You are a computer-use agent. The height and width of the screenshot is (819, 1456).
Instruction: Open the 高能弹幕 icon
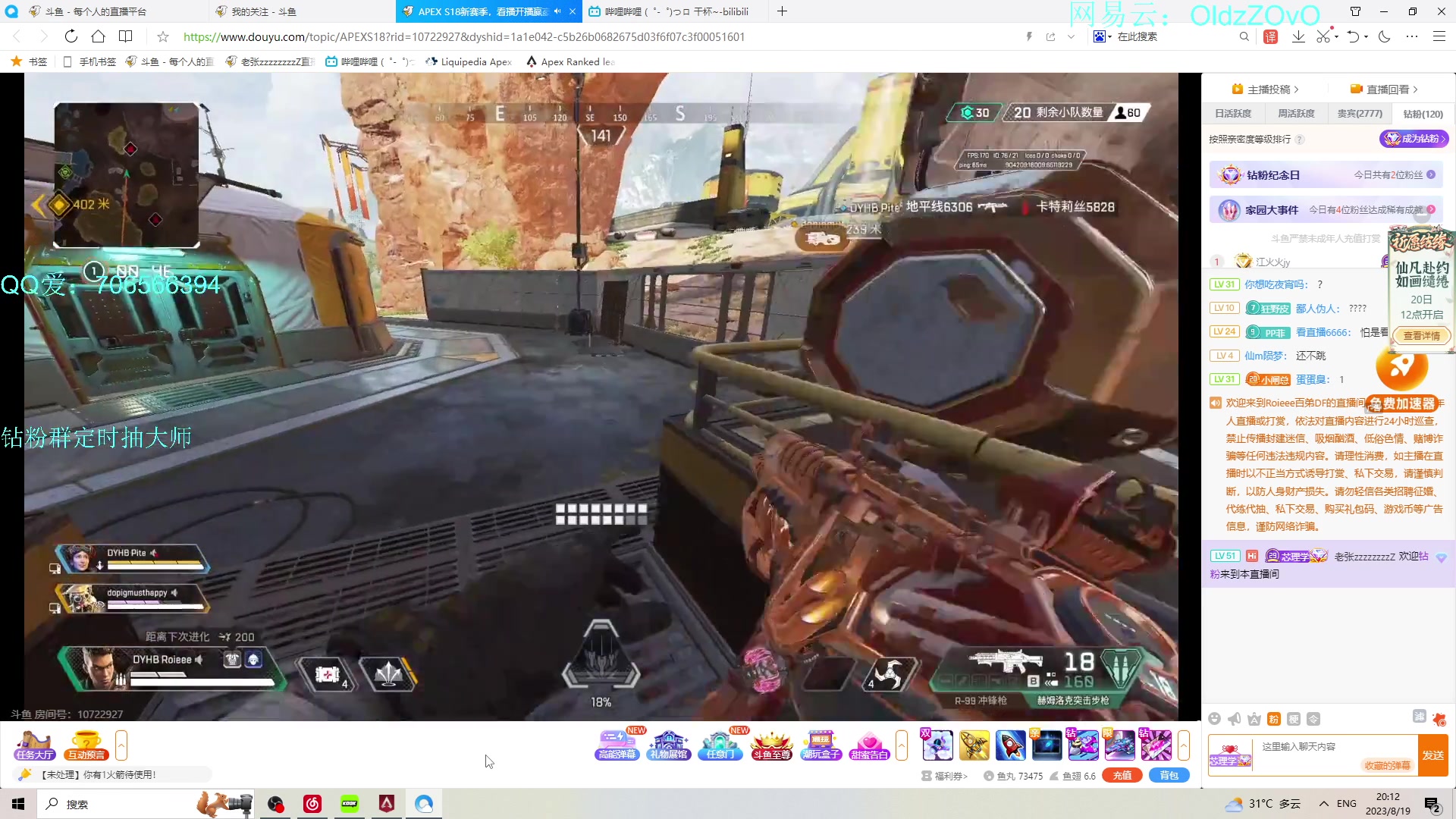point(617,745)
